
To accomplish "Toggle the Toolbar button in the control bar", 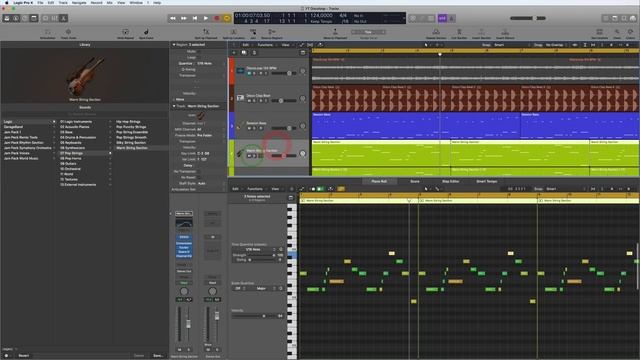I will (34, 18).
